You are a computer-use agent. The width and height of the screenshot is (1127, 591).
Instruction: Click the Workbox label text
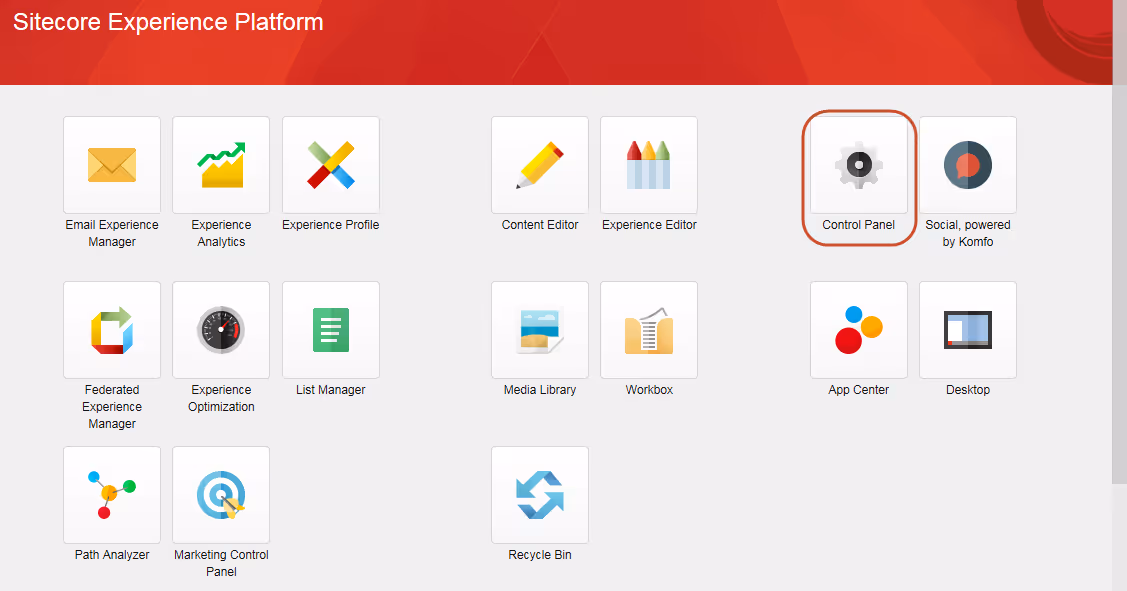pyautogui.click(x=648, y=389)
